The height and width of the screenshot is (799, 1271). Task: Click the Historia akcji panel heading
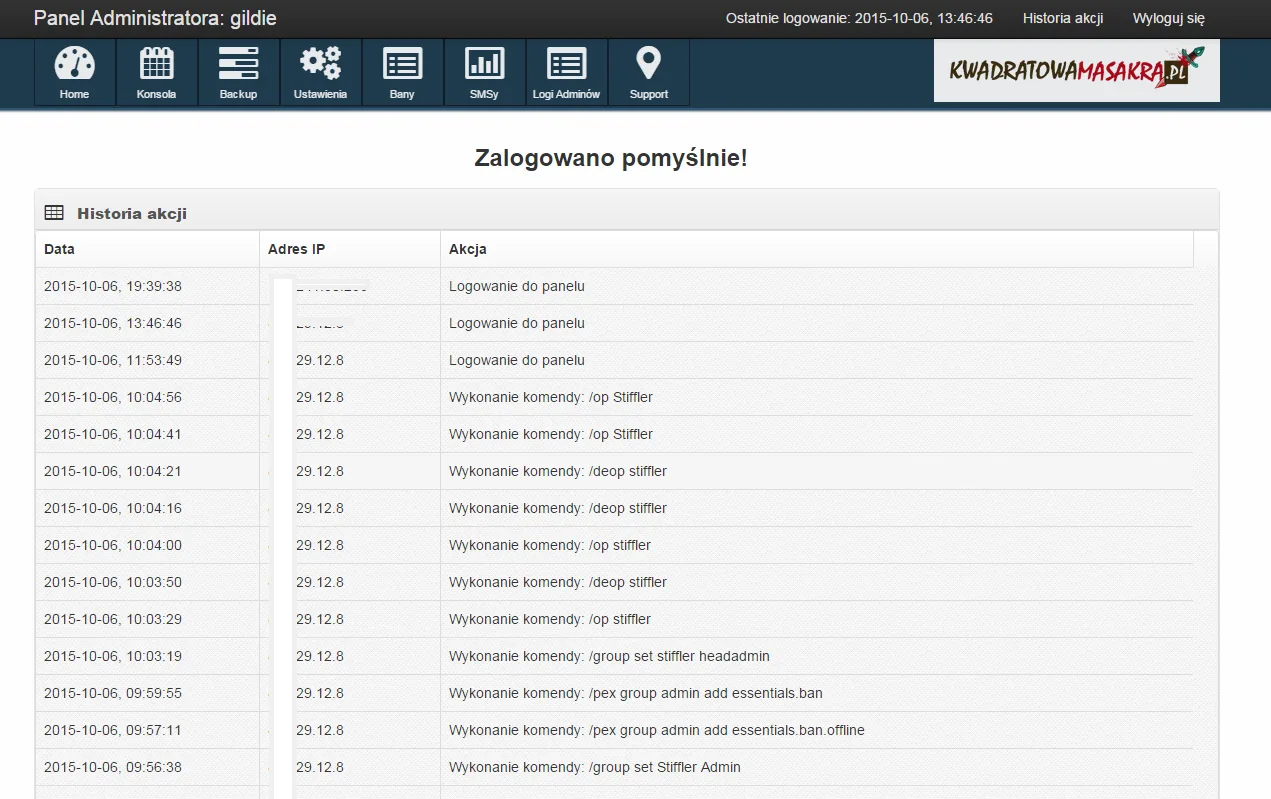132,213
